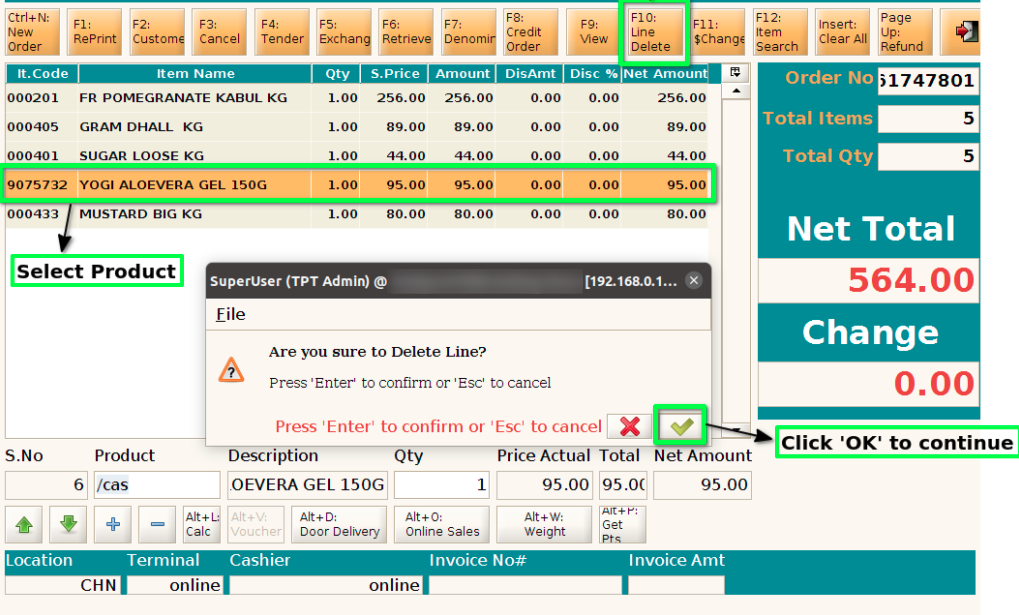This screenshot has width=1019, height=615.
Task: Click Alt+O Online Sales button
Action: point(442,524)
